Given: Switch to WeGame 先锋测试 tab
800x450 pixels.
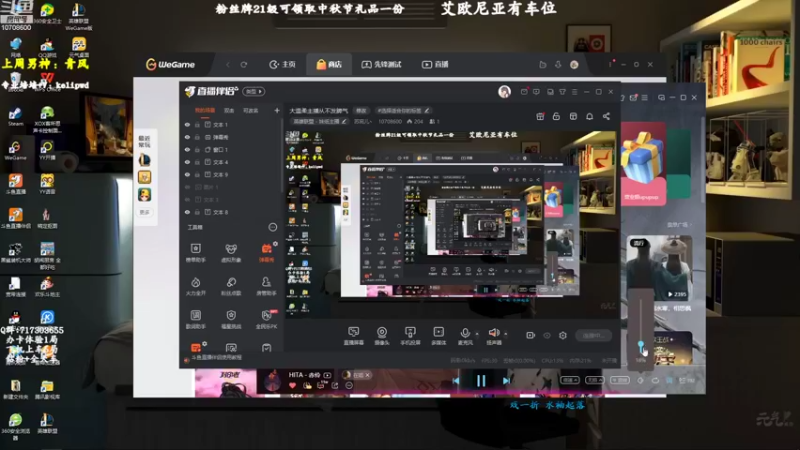Looking at the screenshot, I should pos(382,64).
